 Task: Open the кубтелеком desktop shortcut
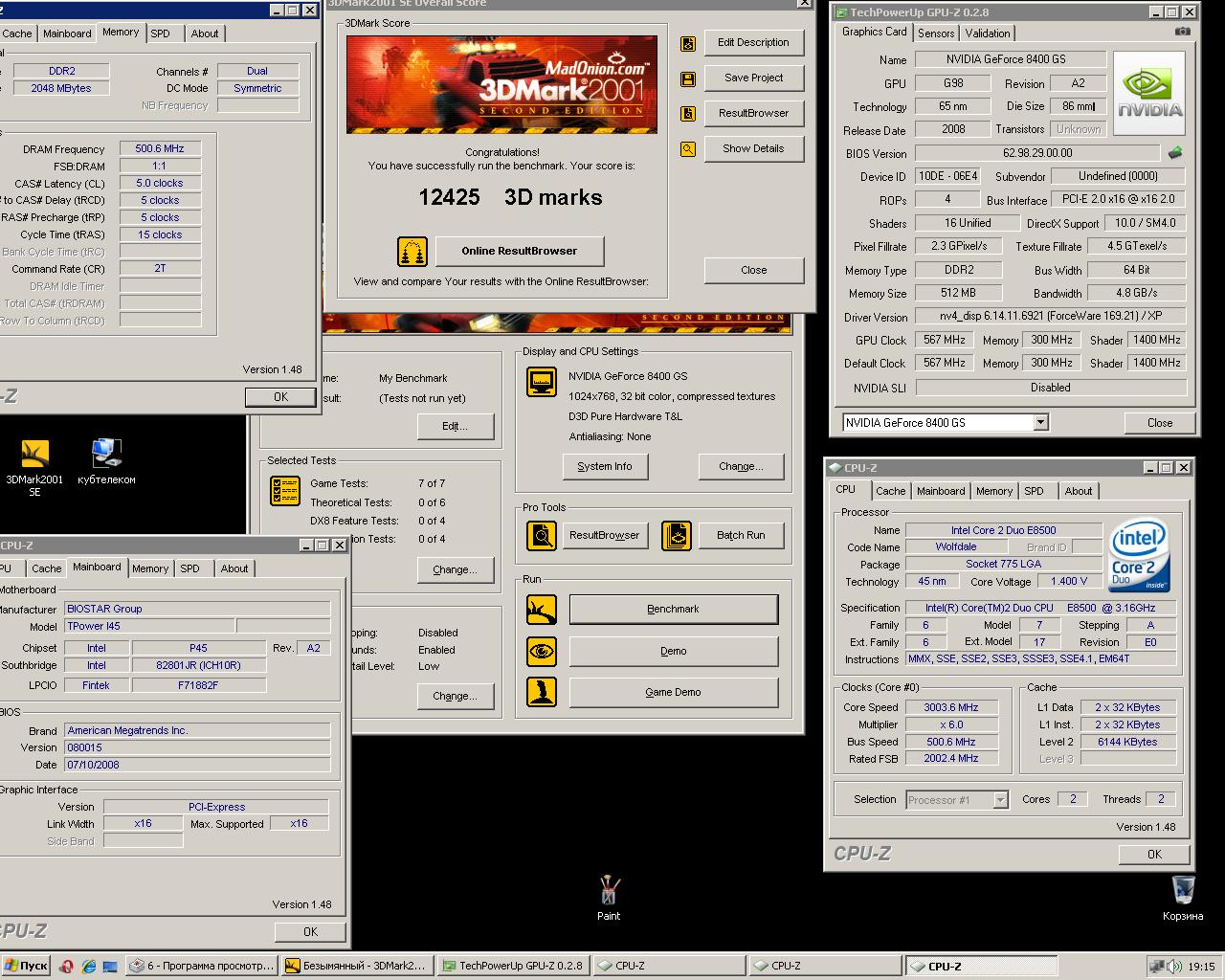(x=106, y=462)
